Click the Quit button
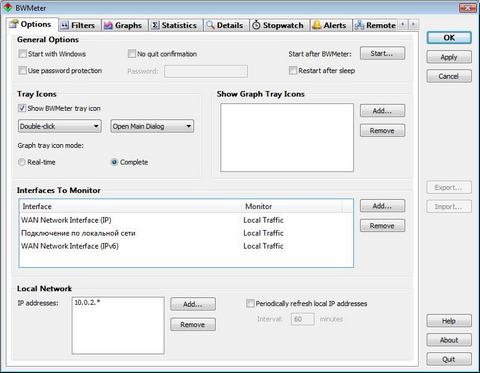This screenshot has height=373, width=480. [x=449, y=359]
